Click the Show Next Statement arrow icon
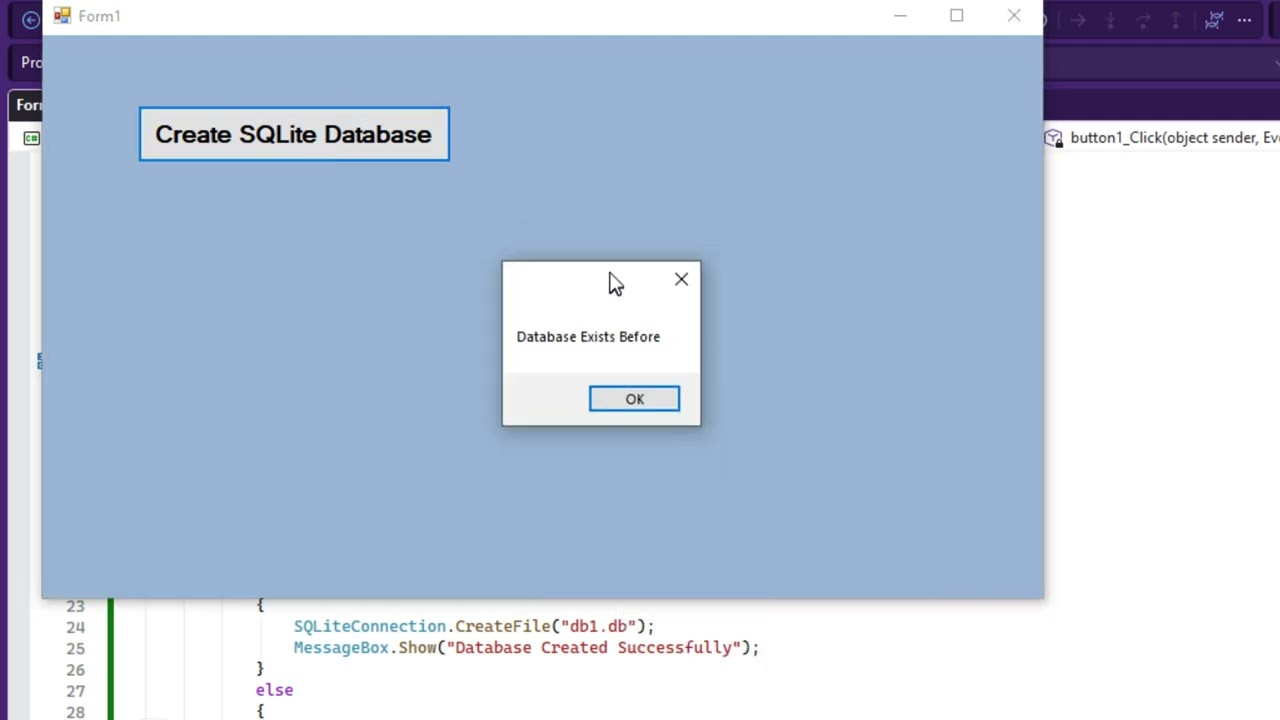 coord(1078,20)
